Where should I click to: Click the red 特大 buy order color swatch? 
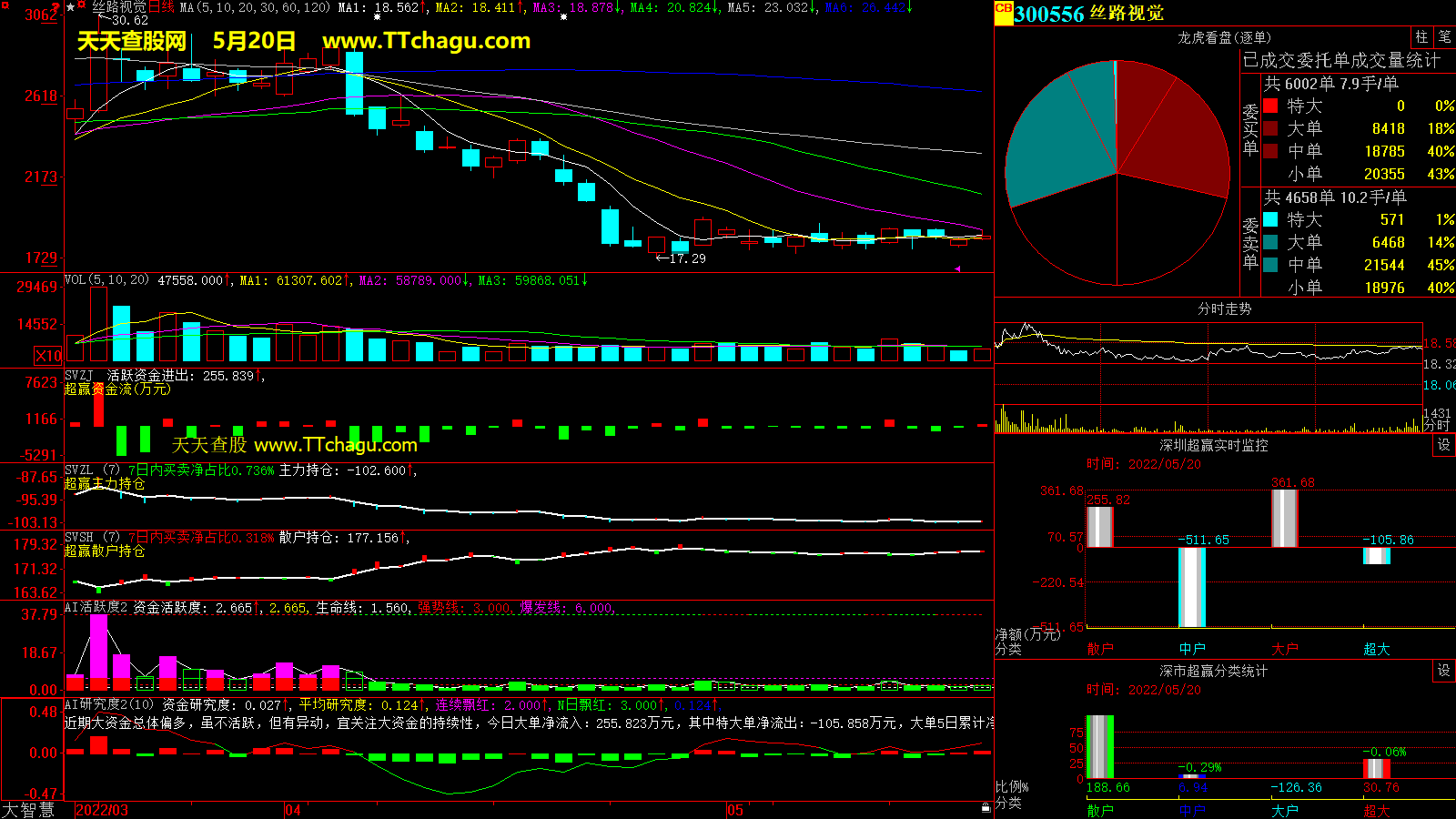point(1270,106)
